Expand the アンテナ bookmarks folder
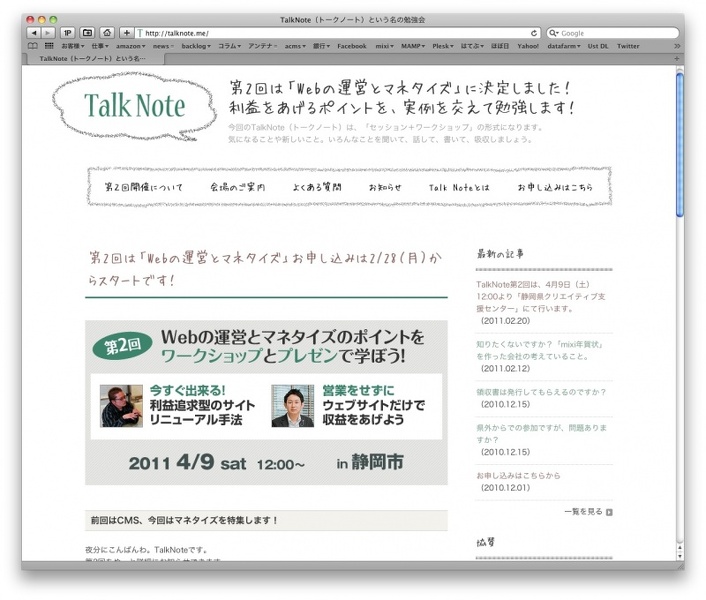 [x=262, y=46]
